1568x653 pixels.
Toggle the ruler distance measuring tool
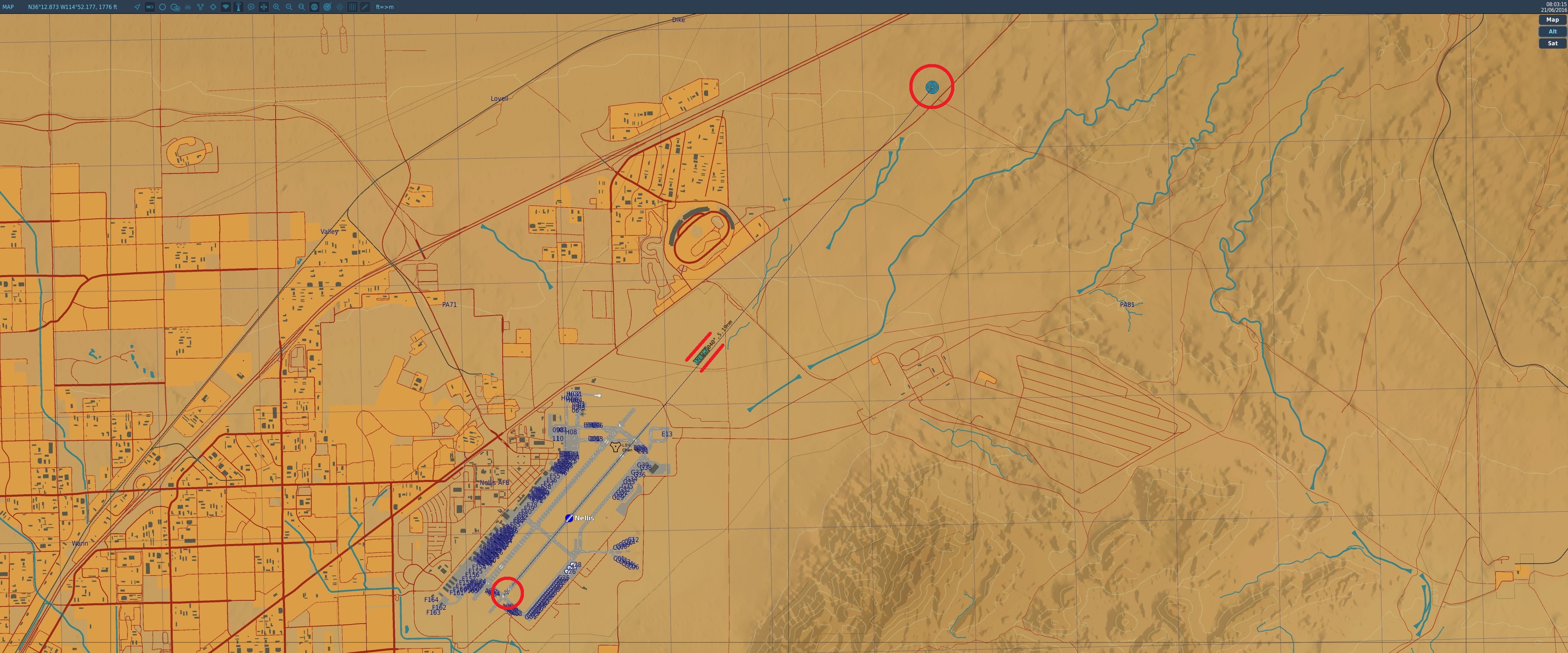263,7
